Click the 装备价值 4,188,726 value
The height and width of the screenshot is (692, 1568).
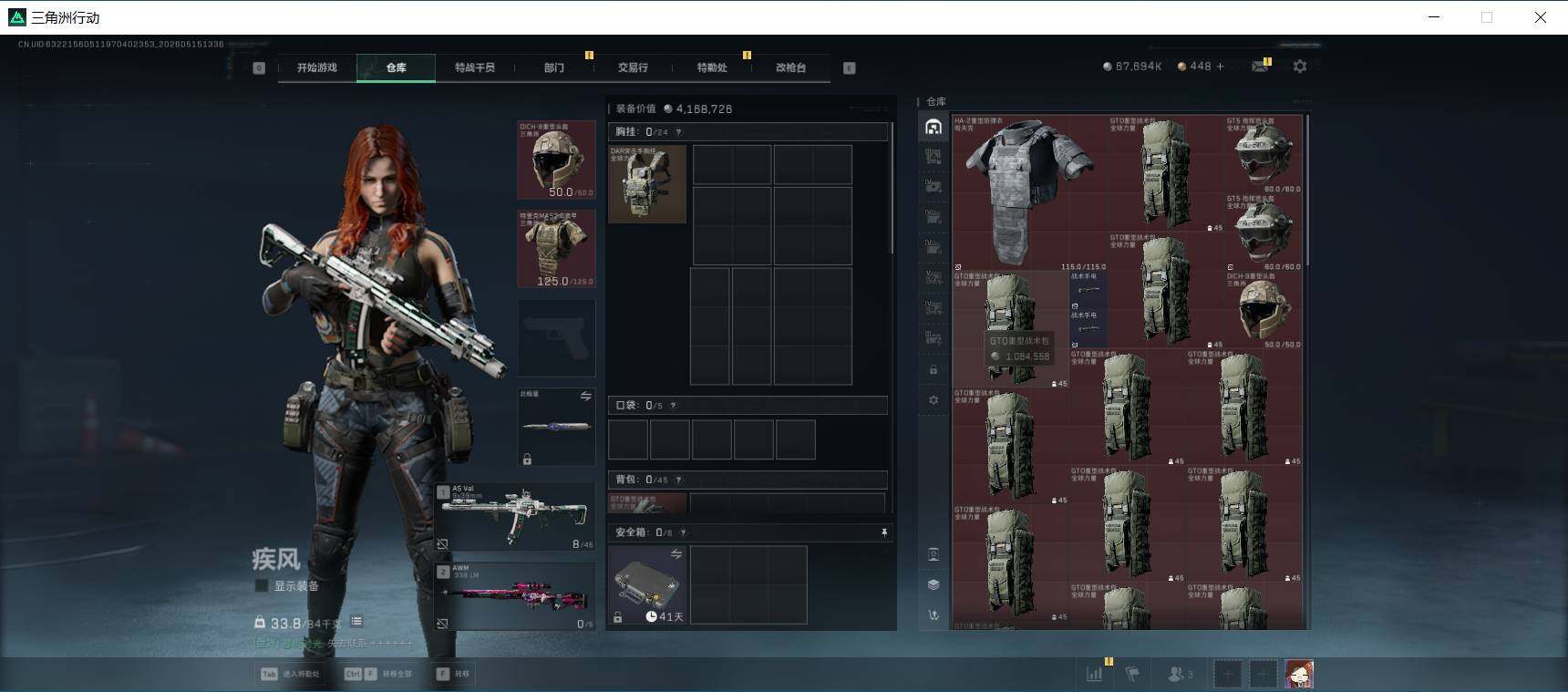pos(697,108)
